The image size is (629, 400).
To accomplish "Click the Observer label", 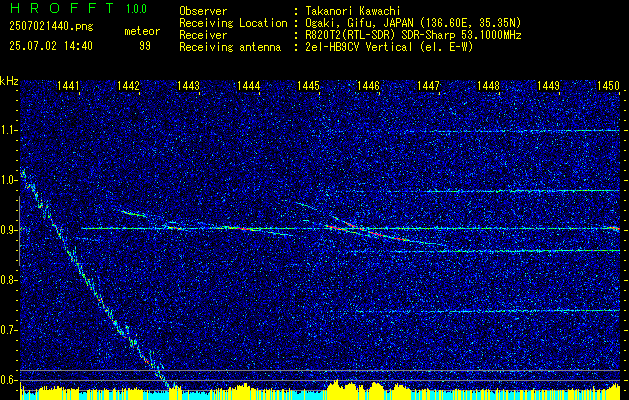I will 203,11.
